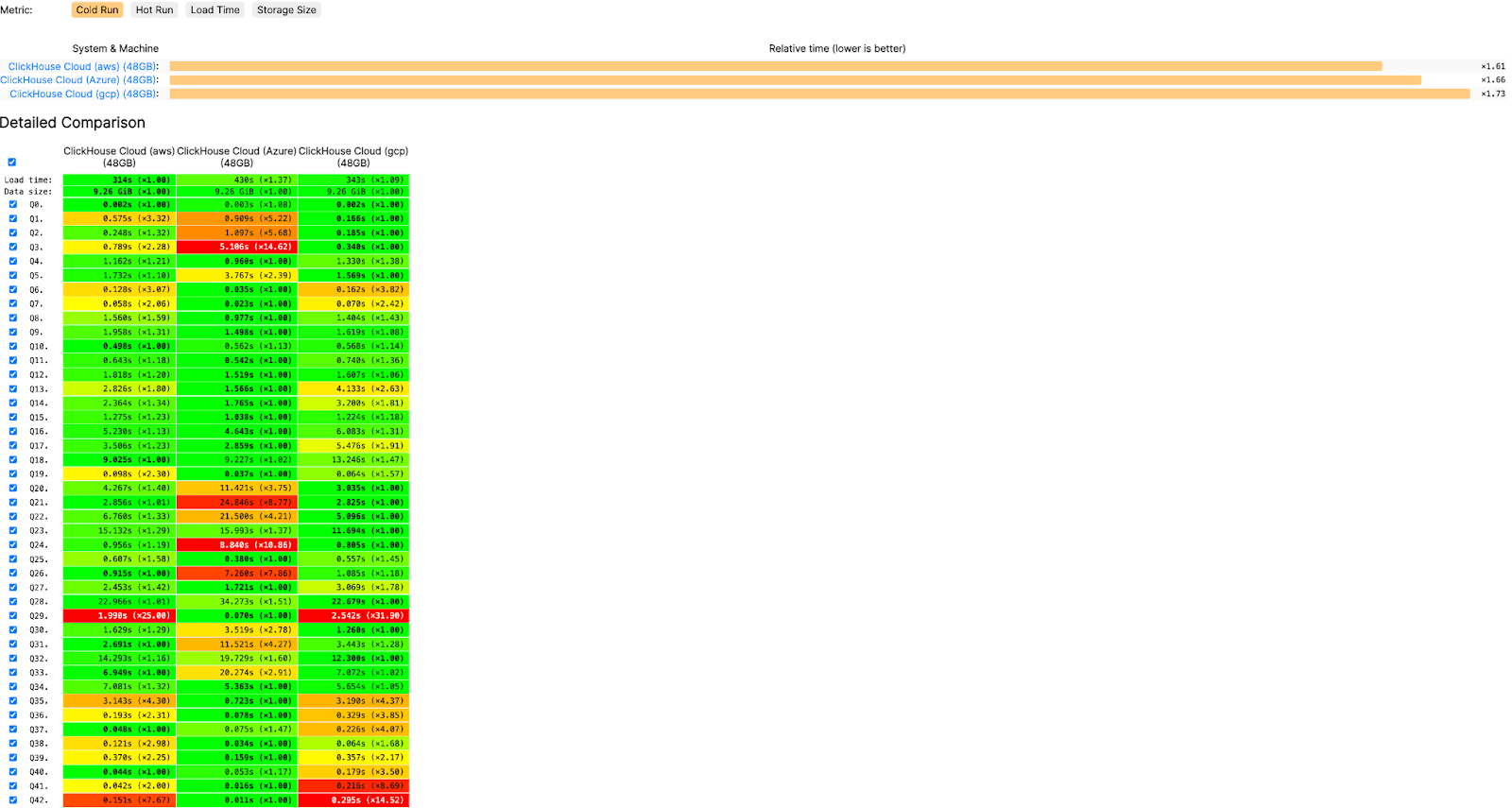Switch metric to Storage Size
Image resolution: width=1512 pixels, height=808 pixels.
point(286,10)
